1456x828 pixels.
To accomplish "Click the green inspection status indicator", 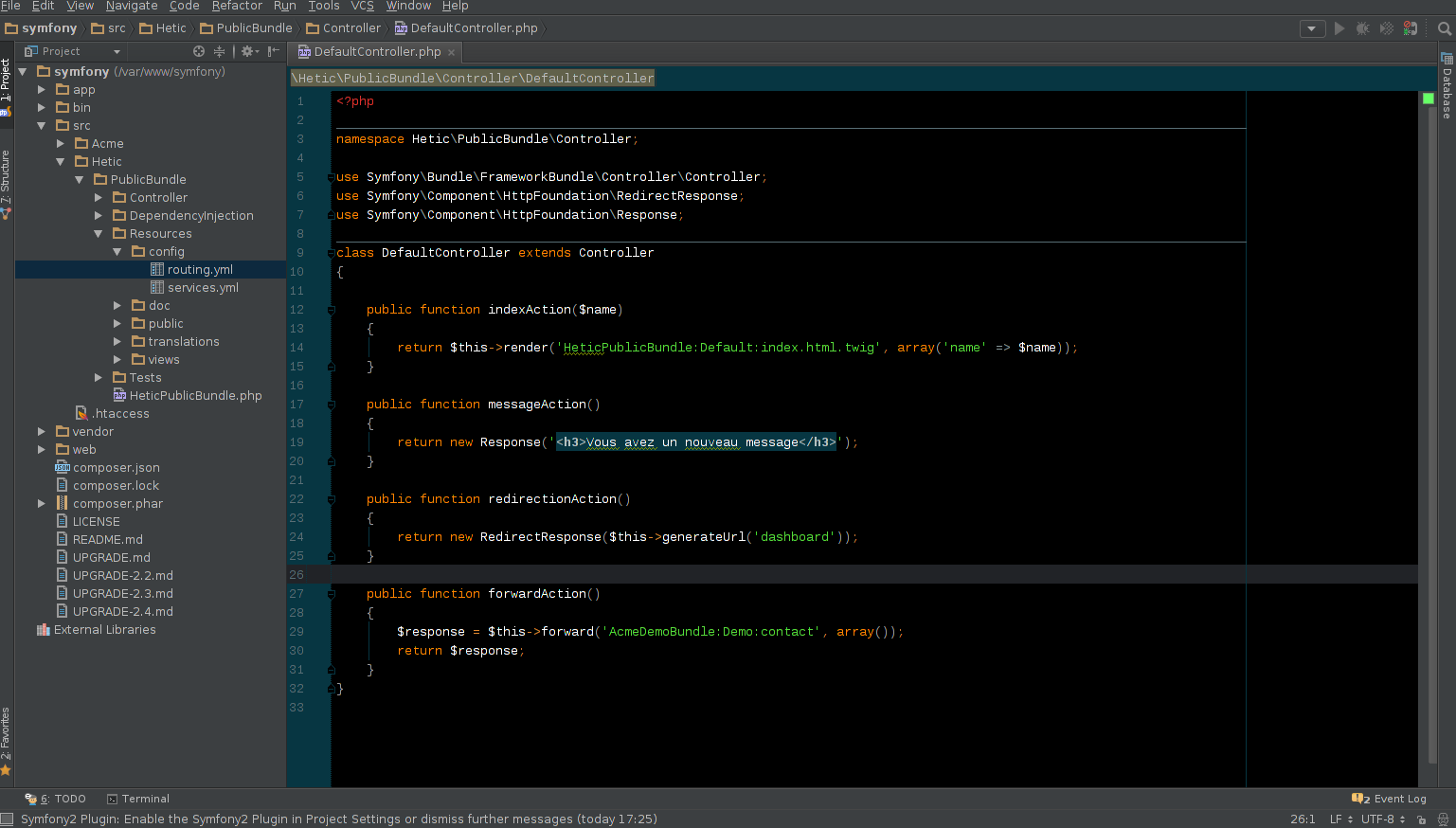I will (x=1429, y=99).
